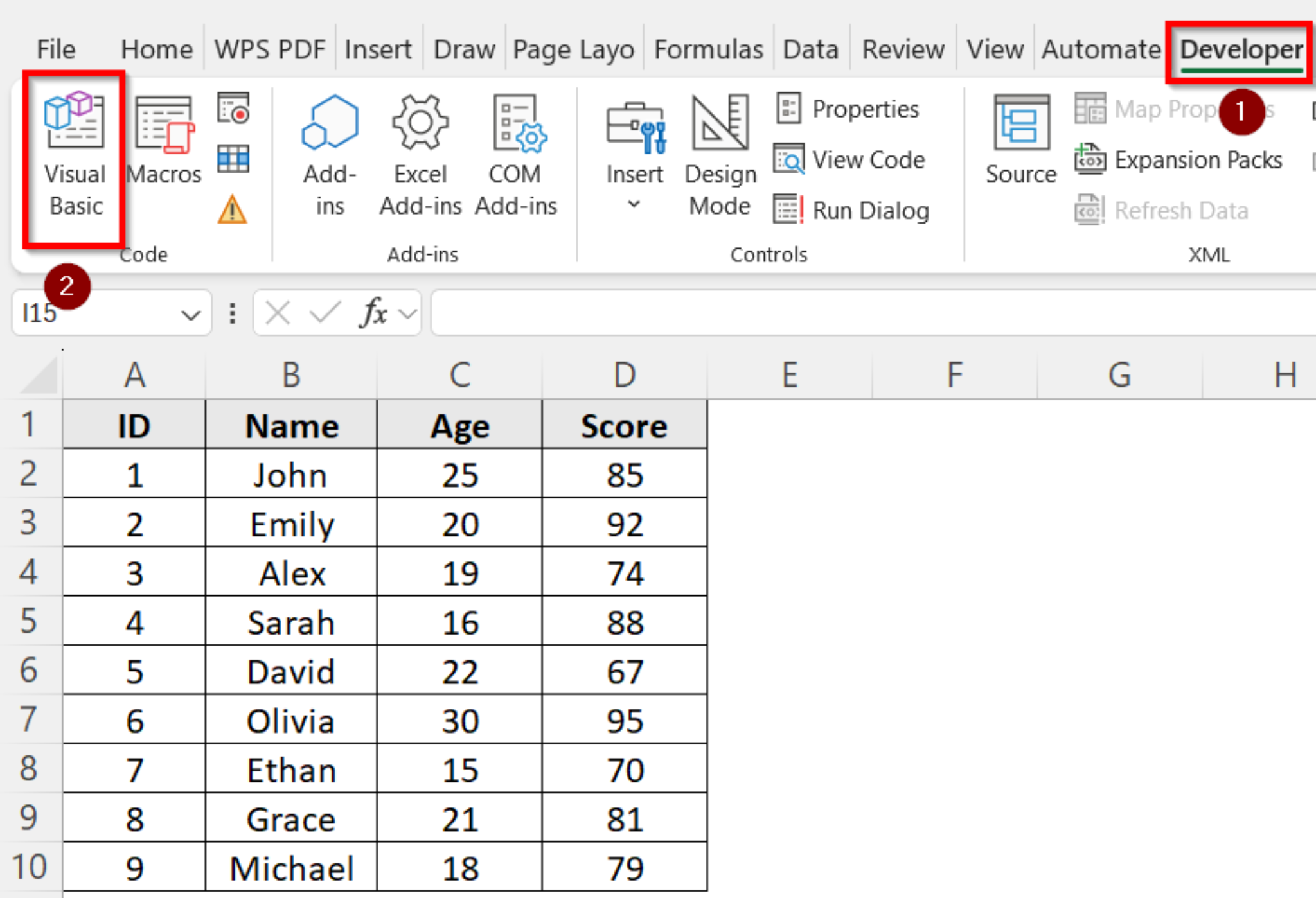Open control Properties

point(848,109)
